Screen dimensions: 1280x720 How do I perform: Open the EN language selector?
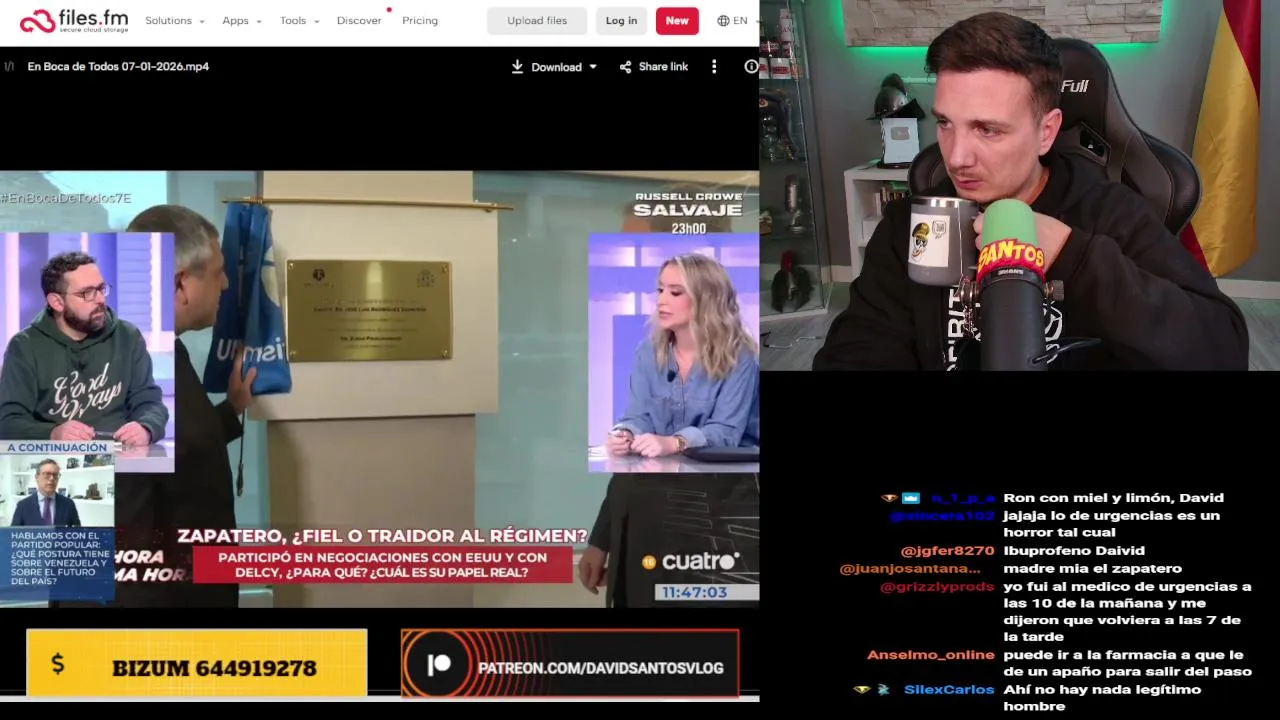740,20
